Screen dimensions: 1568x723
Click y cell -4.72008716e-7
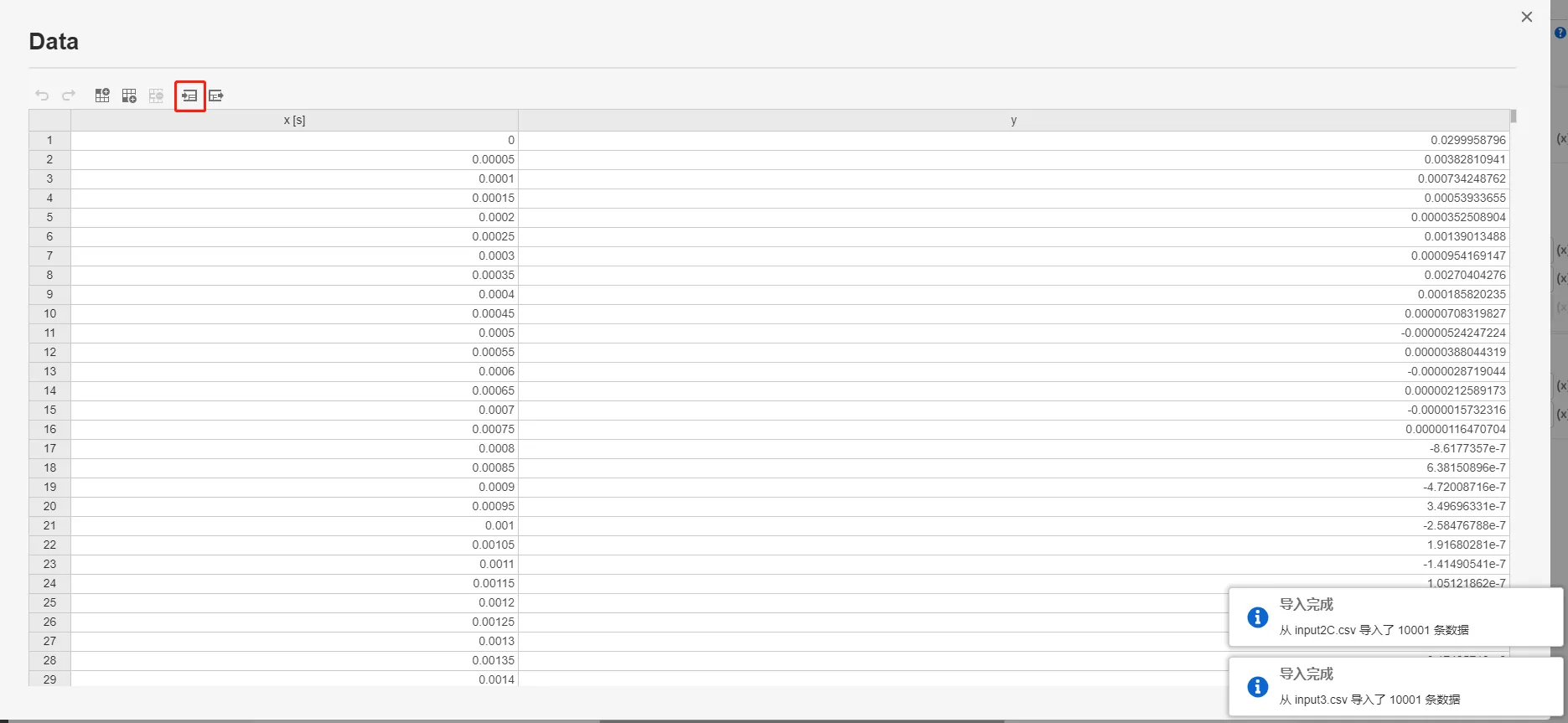point(1013,487)
